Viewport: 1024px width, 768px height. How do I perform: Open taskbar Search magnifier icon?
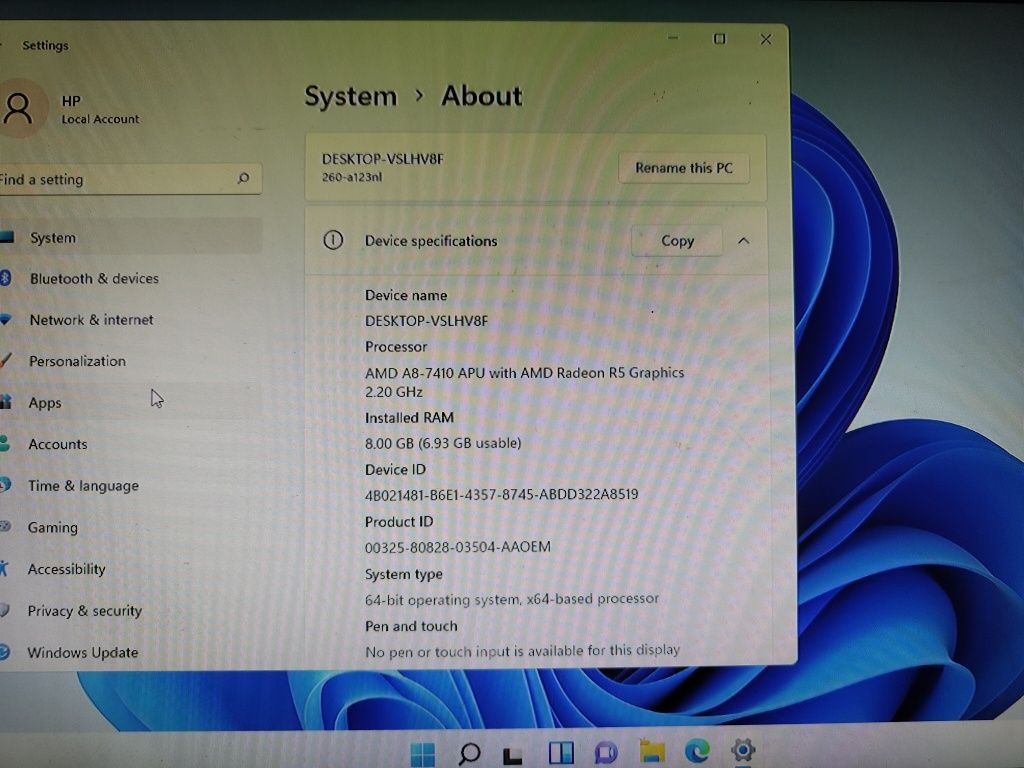(469, 754)
